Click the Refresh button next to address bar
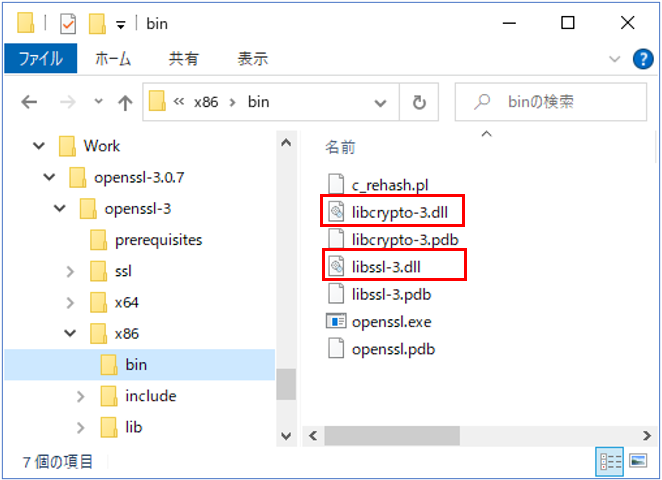 (419, 102)
